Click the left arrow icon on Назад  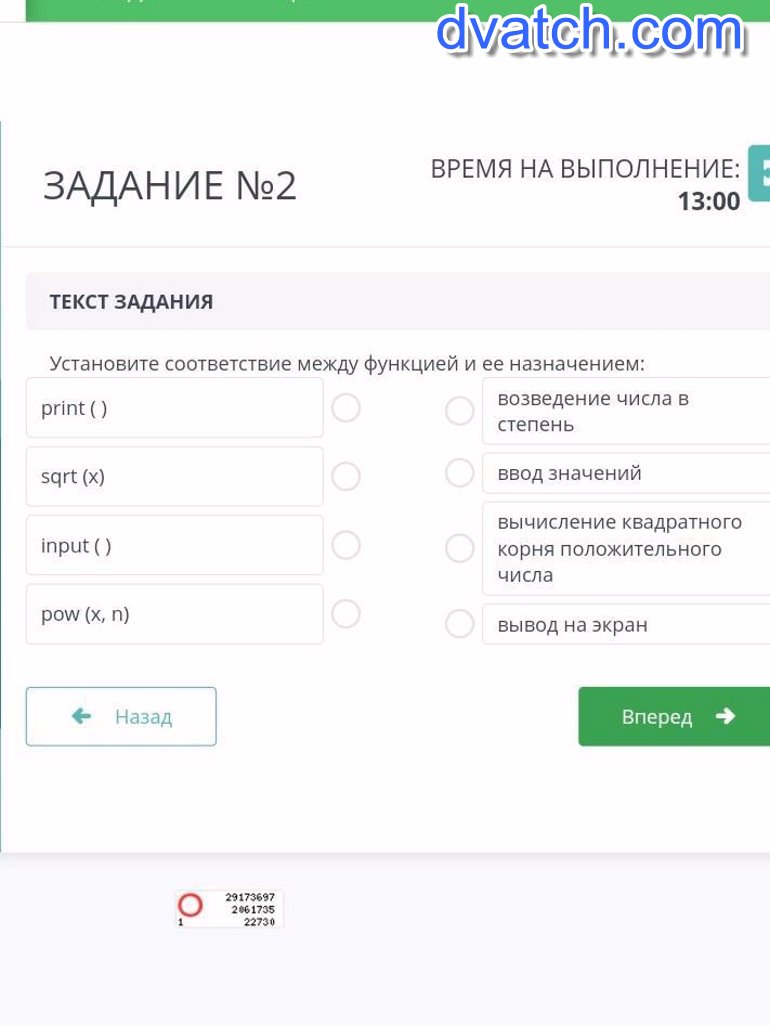(x=82, y=716)
